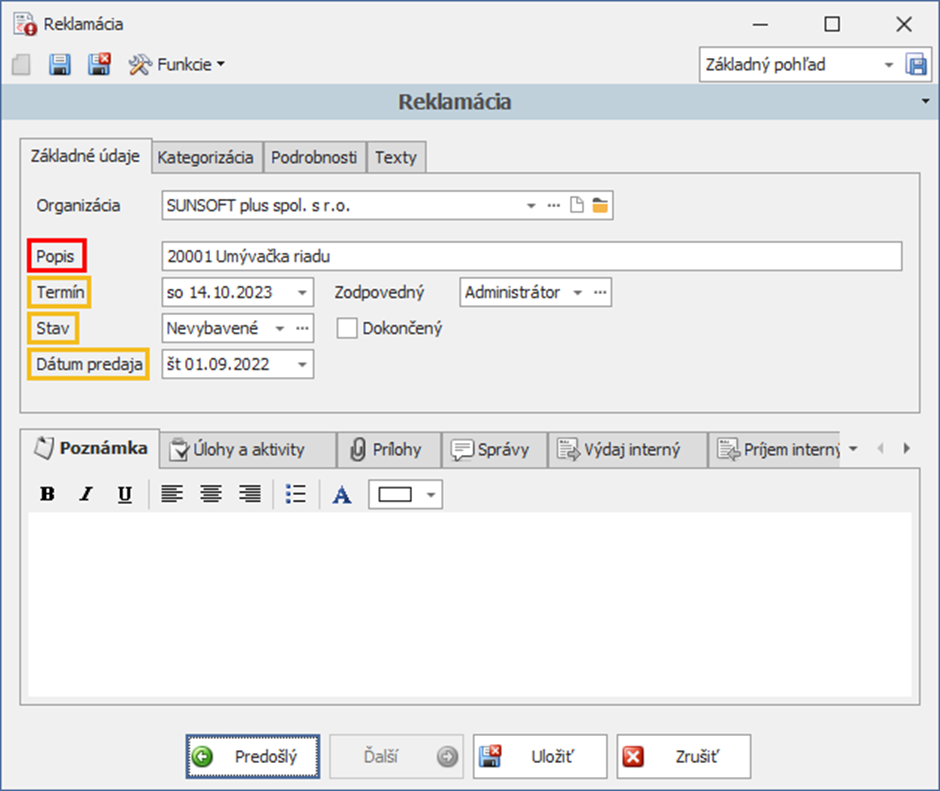
Task: Enable the Dokončený checkbox
Action: point(347,328)
